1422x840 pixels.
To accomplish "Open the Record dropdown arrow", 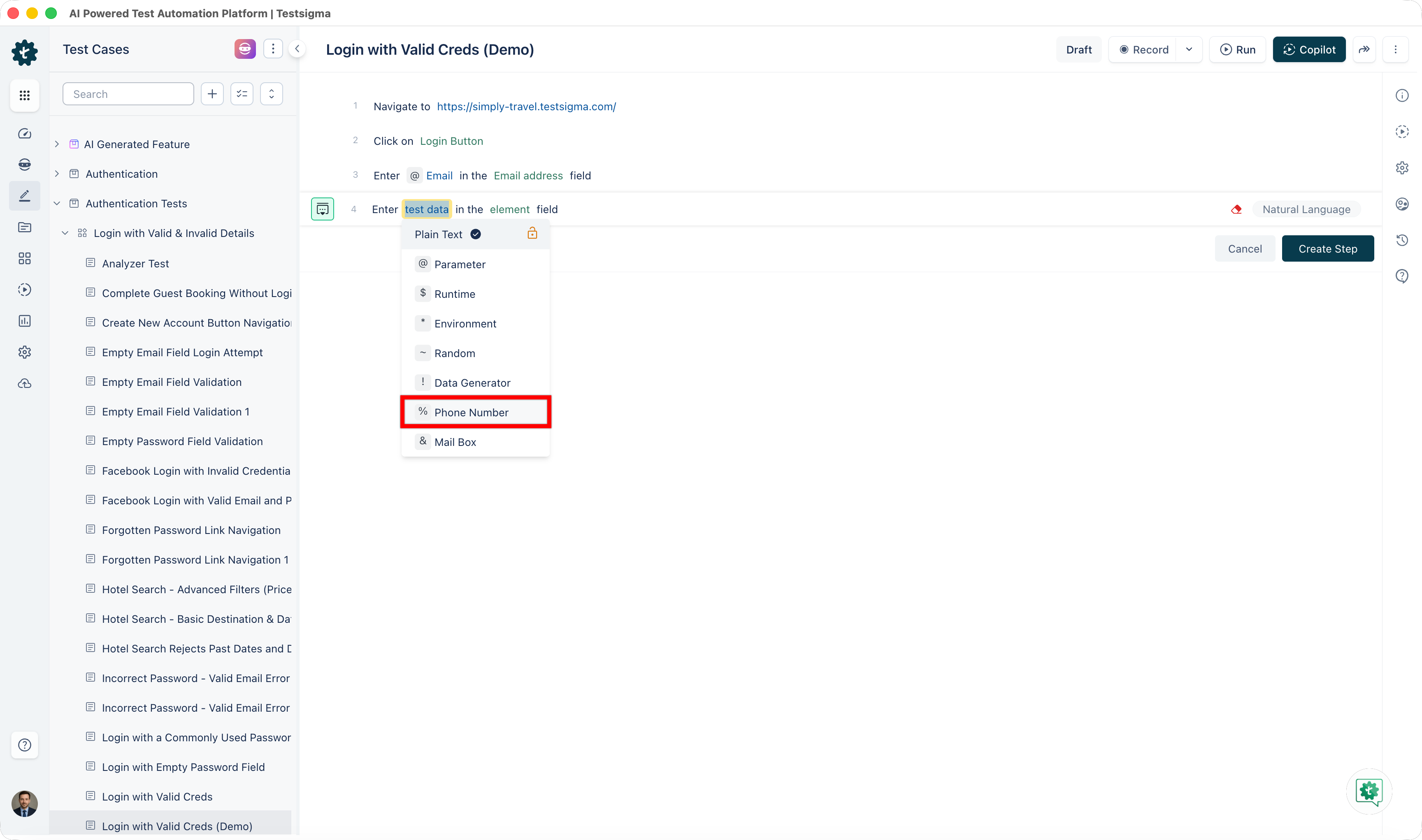I will tap(1189, 49).
